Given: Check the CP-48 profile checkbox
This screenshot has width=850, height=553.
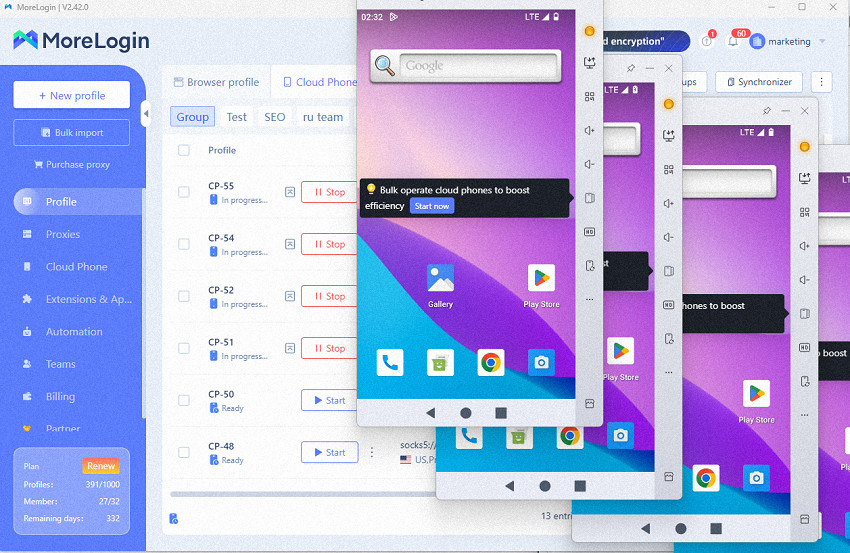Looking at the screenshot, I should click(184, 452).
